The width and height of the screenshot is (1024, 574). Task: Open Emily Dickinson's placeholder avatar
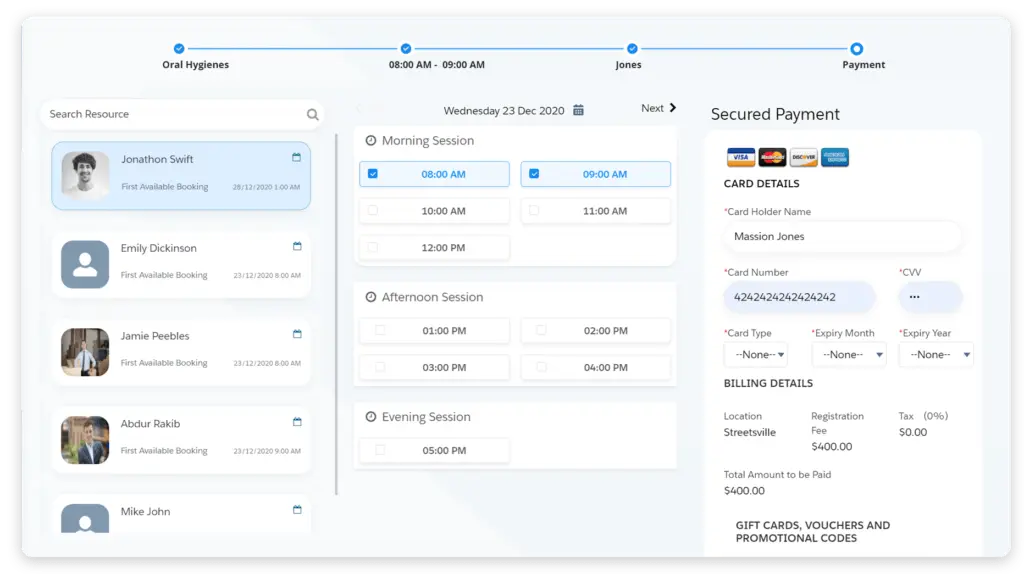tap(85, 264)
